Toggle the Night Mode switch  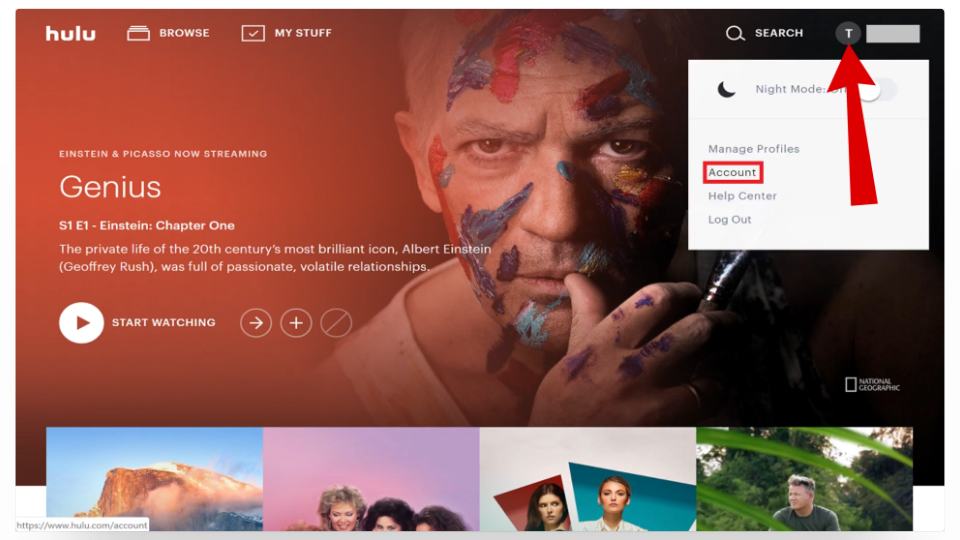coord(878,89)
